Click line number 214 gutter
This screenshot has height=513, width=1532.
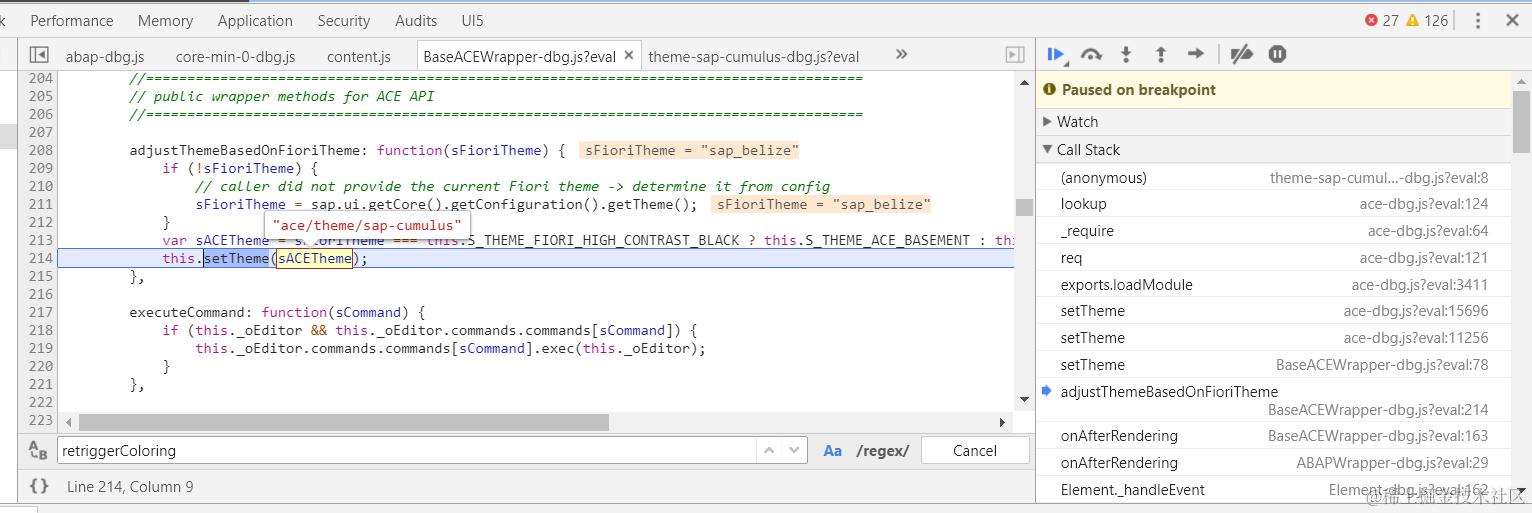[41, 258]
